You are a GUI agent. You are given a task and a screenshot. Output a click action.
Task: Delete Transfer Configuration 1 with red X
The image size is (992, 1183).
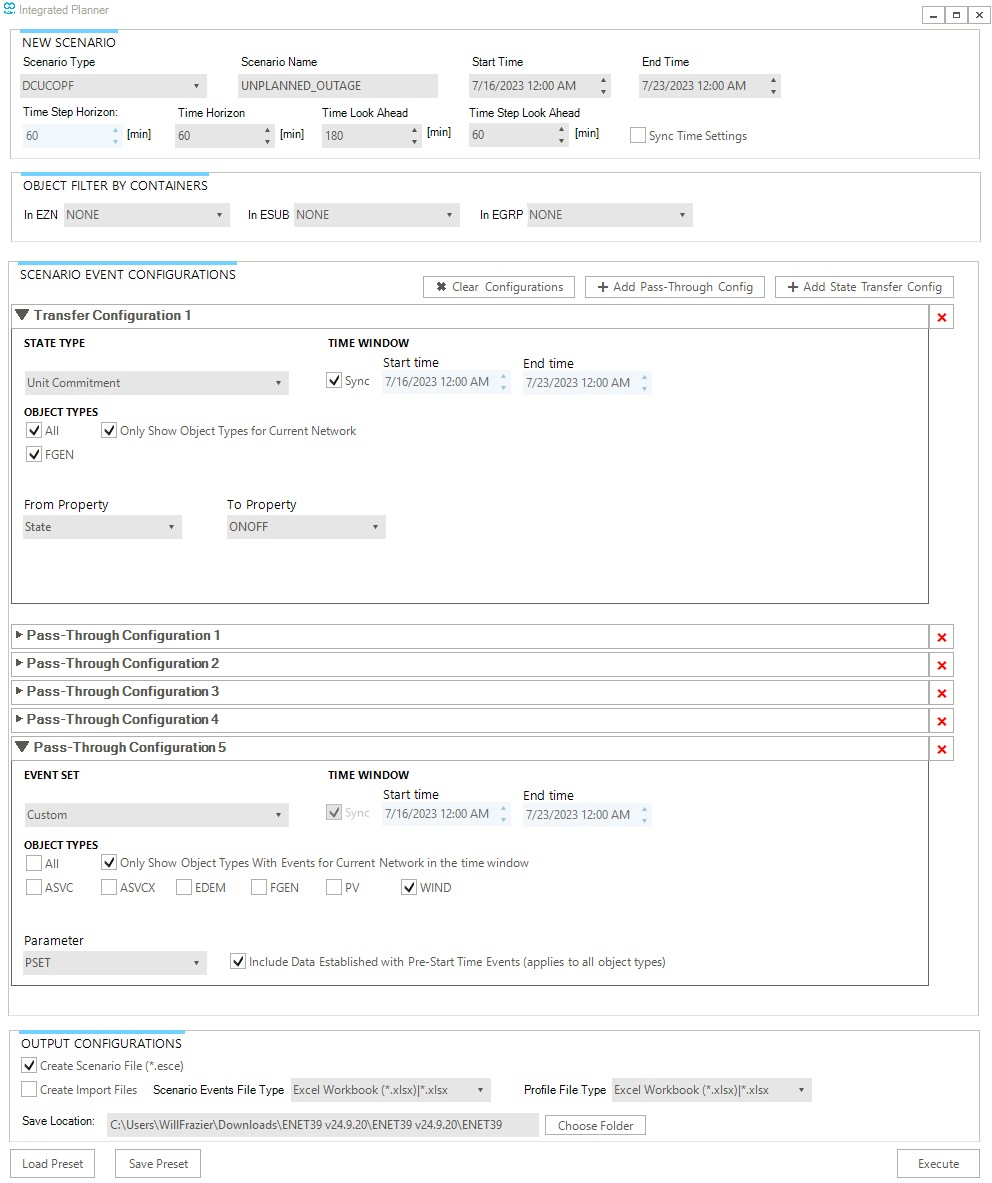pos(941,317)
